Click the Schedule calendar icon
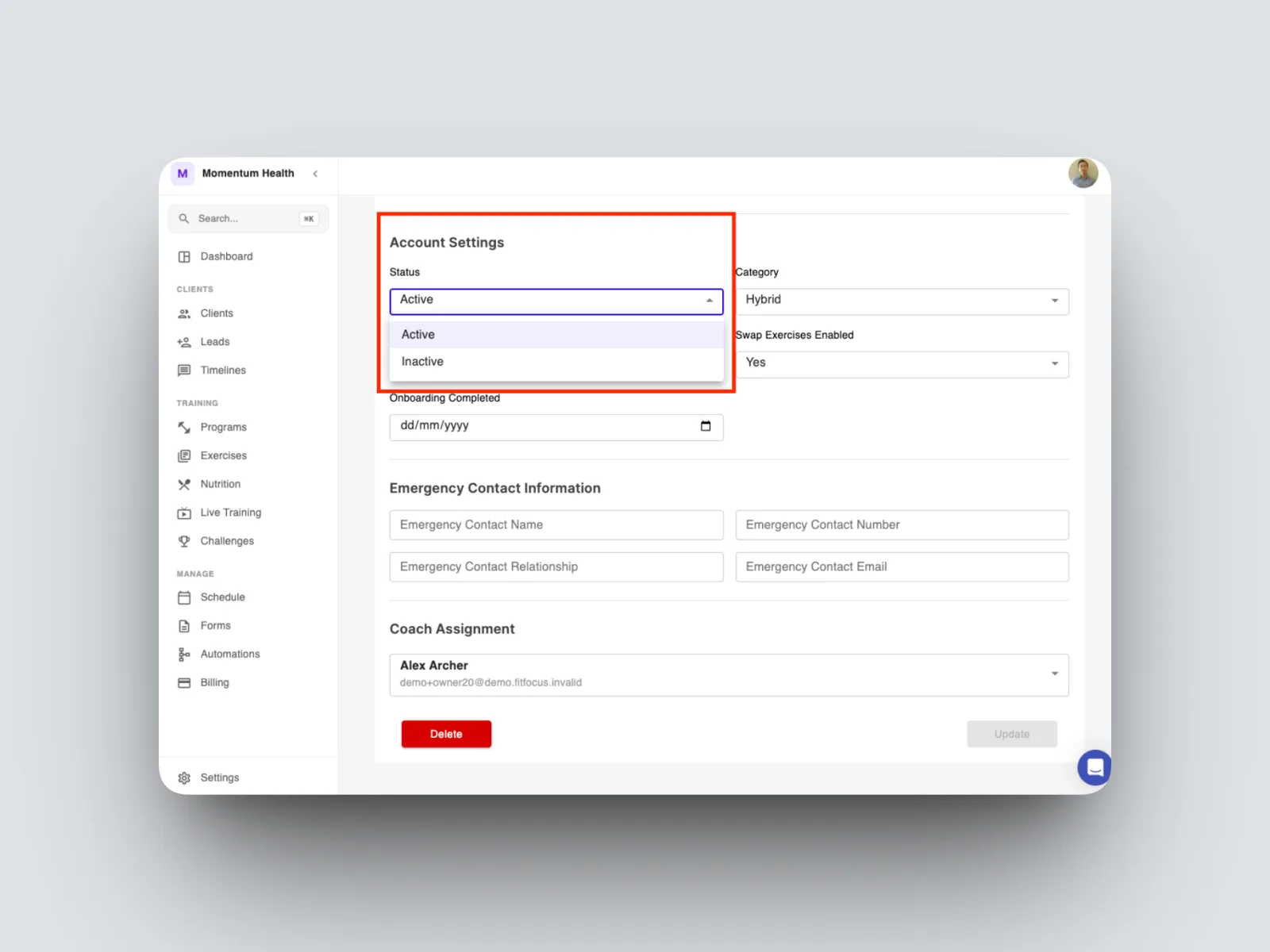This screenshot has height=952, width=1270. click(x=184, y=597)
